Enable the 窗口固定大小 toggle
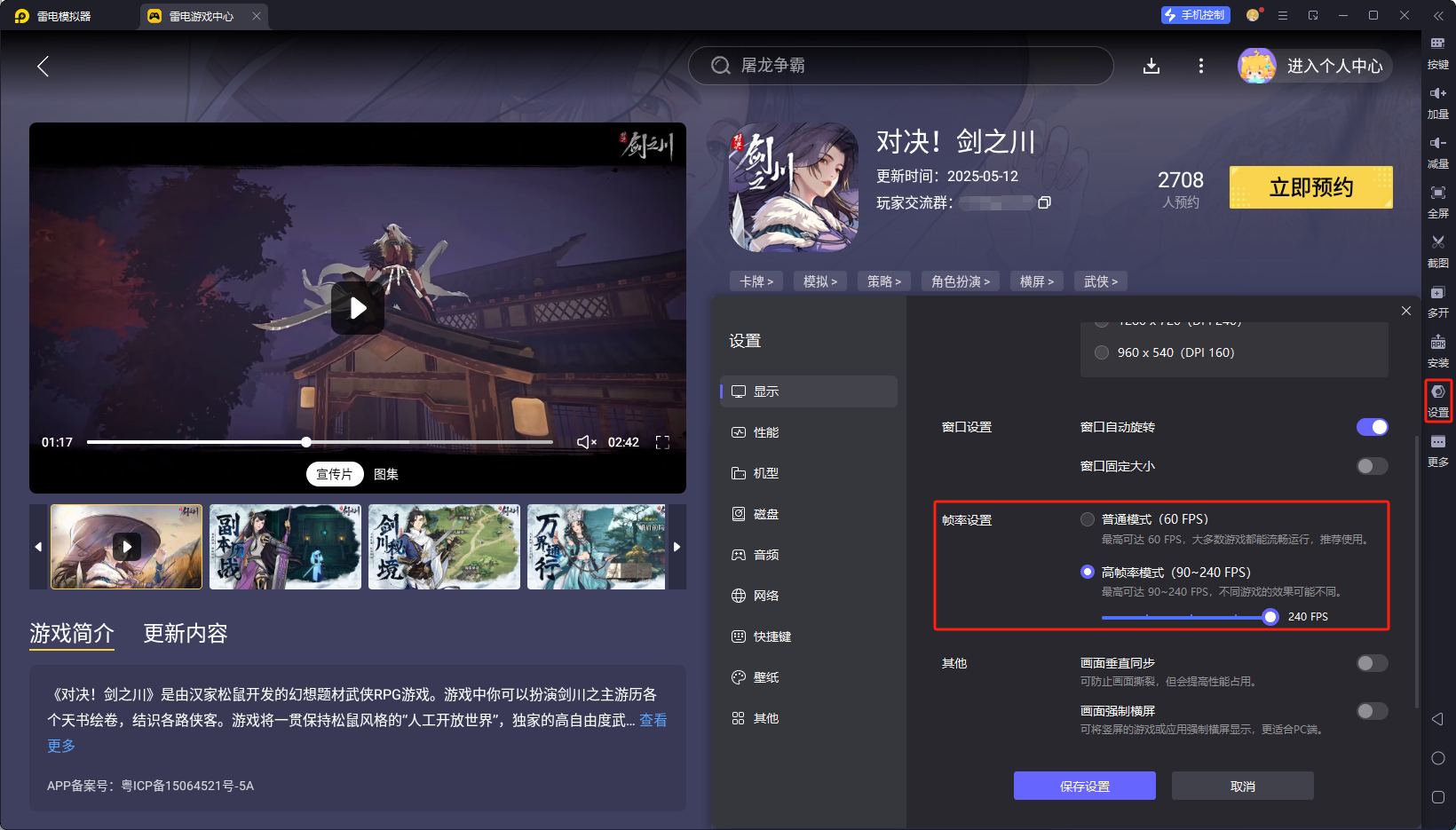 coord(1372,466)
